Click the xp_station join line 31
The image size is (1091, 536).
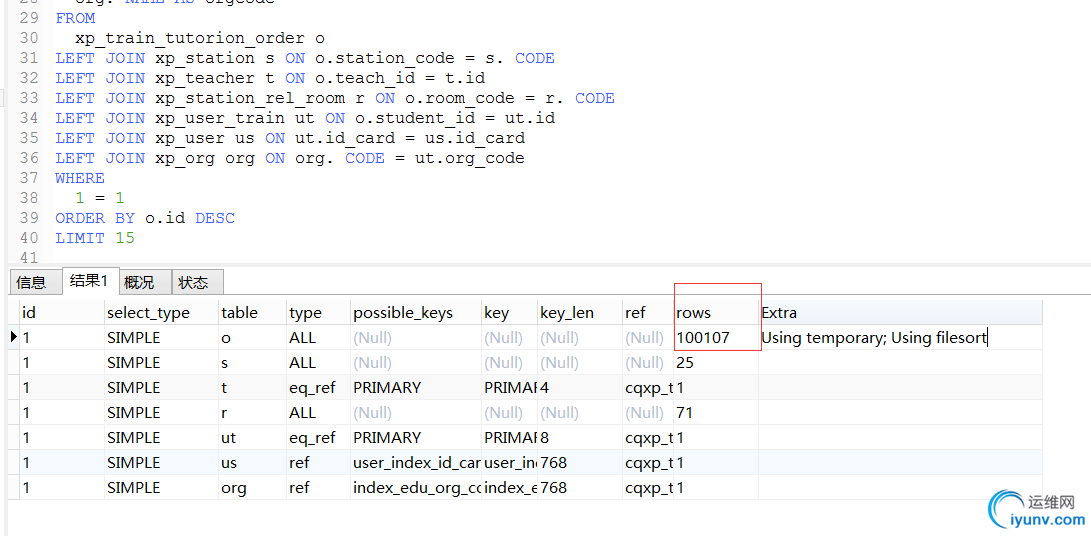pos(305,58)
